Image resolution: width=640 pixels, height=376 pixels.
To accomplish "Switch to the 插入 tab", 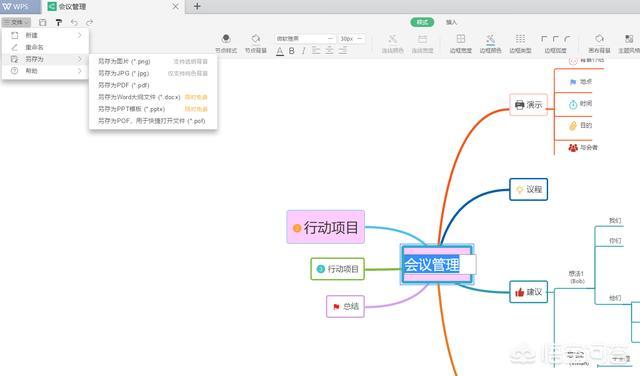I will tap(451, 22).
